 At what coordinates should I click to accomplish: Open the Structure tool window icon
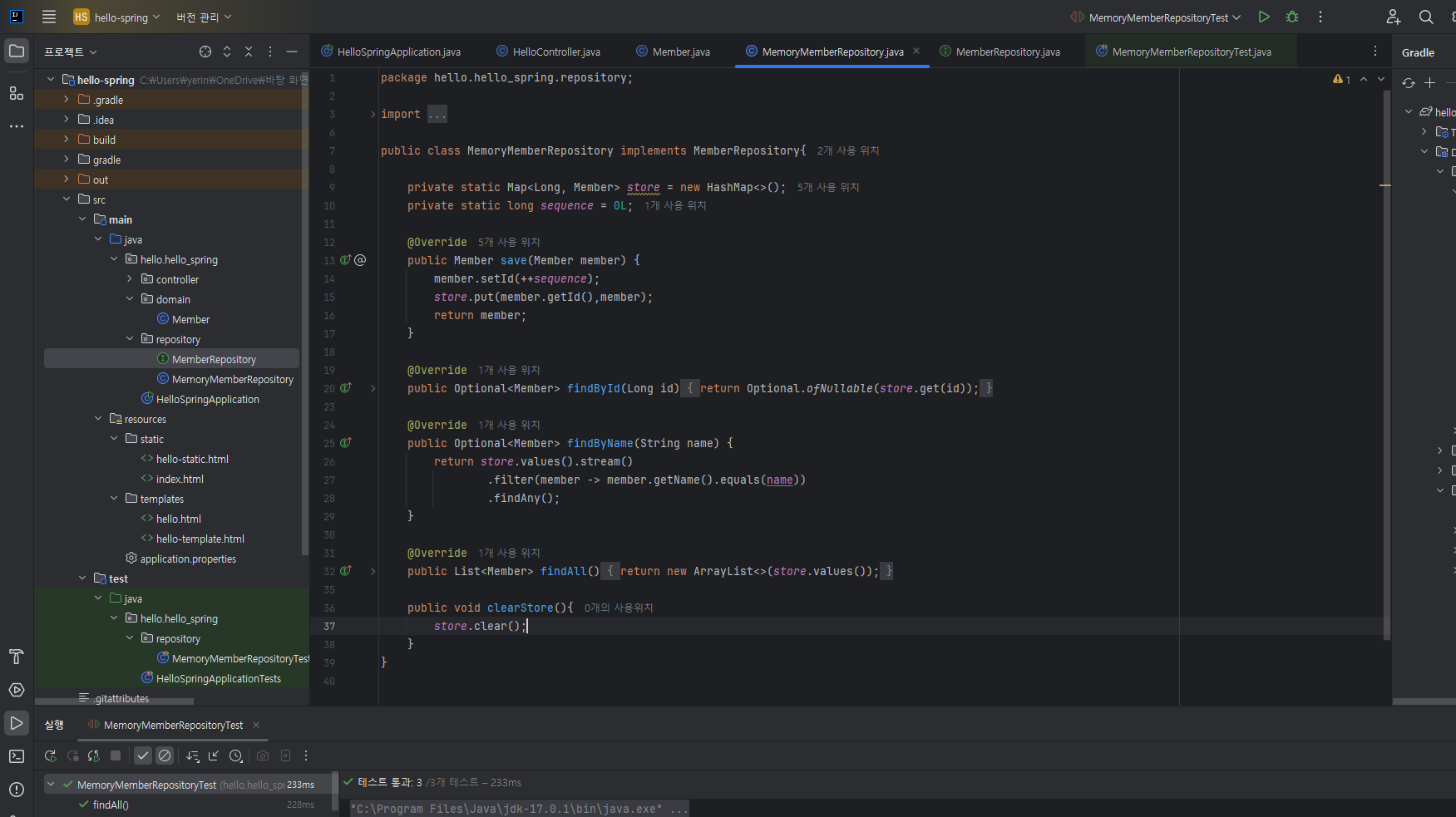(x=17, y=93)
